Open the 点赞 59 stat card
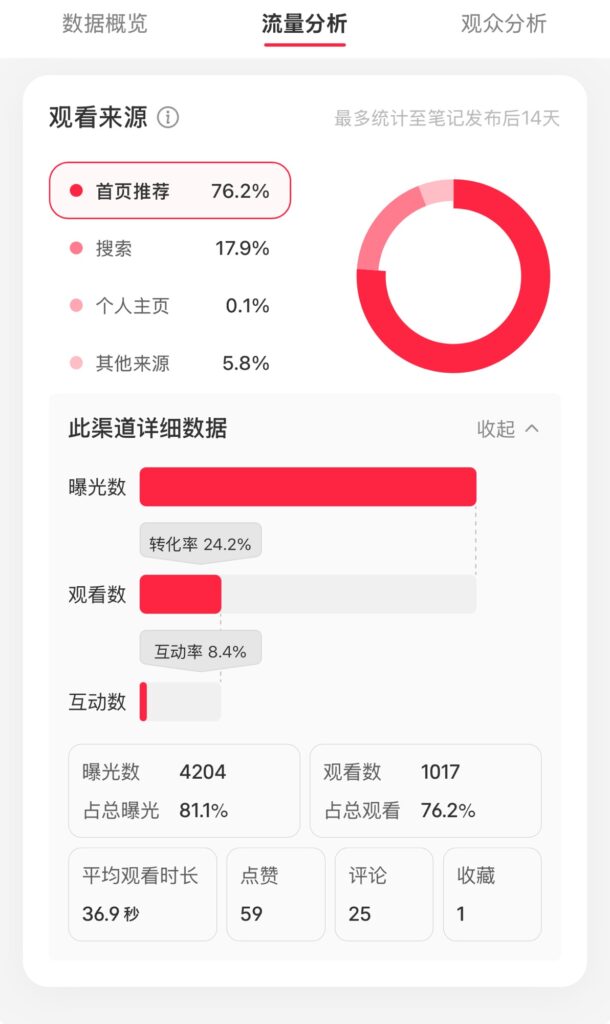Viewport: 610px width, 1024px height. click(276, 894)
